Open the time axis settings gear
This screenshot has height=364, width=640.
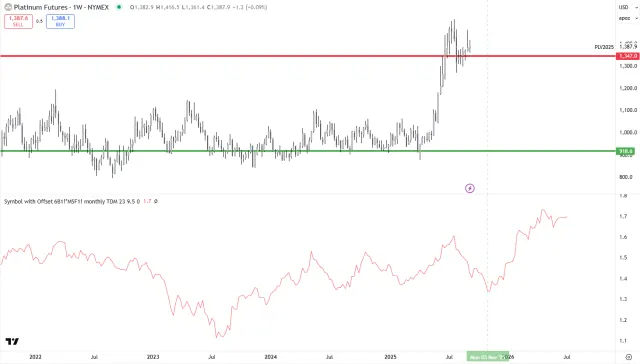[629, 357]
